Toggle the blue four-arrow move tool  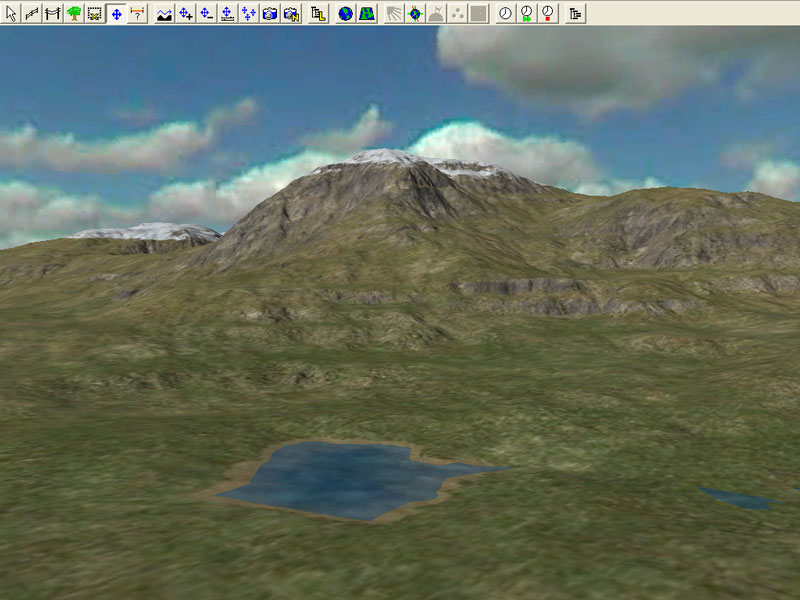coord(116,14)
